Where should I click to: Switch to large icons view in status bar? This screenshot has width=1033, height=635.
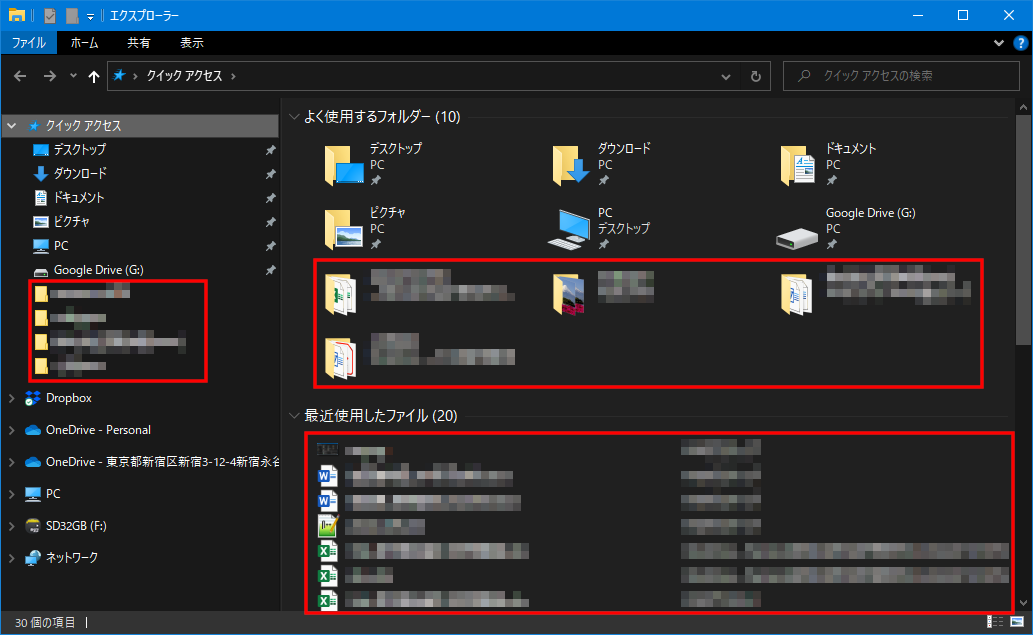(1015, 622)
